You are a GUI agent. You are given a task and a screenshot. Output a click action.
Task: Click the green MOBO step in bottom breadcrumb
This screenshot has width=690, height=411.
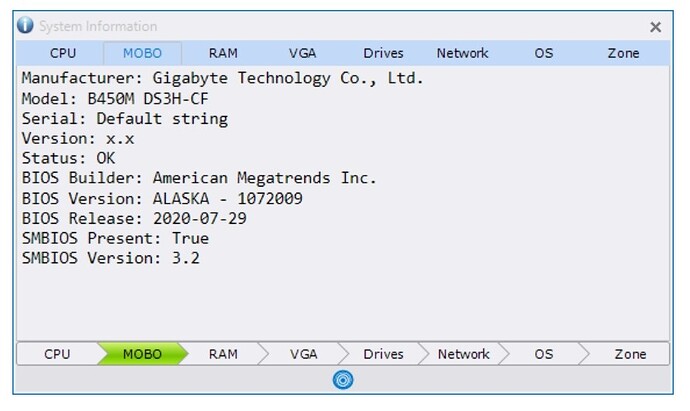[142, 354]
